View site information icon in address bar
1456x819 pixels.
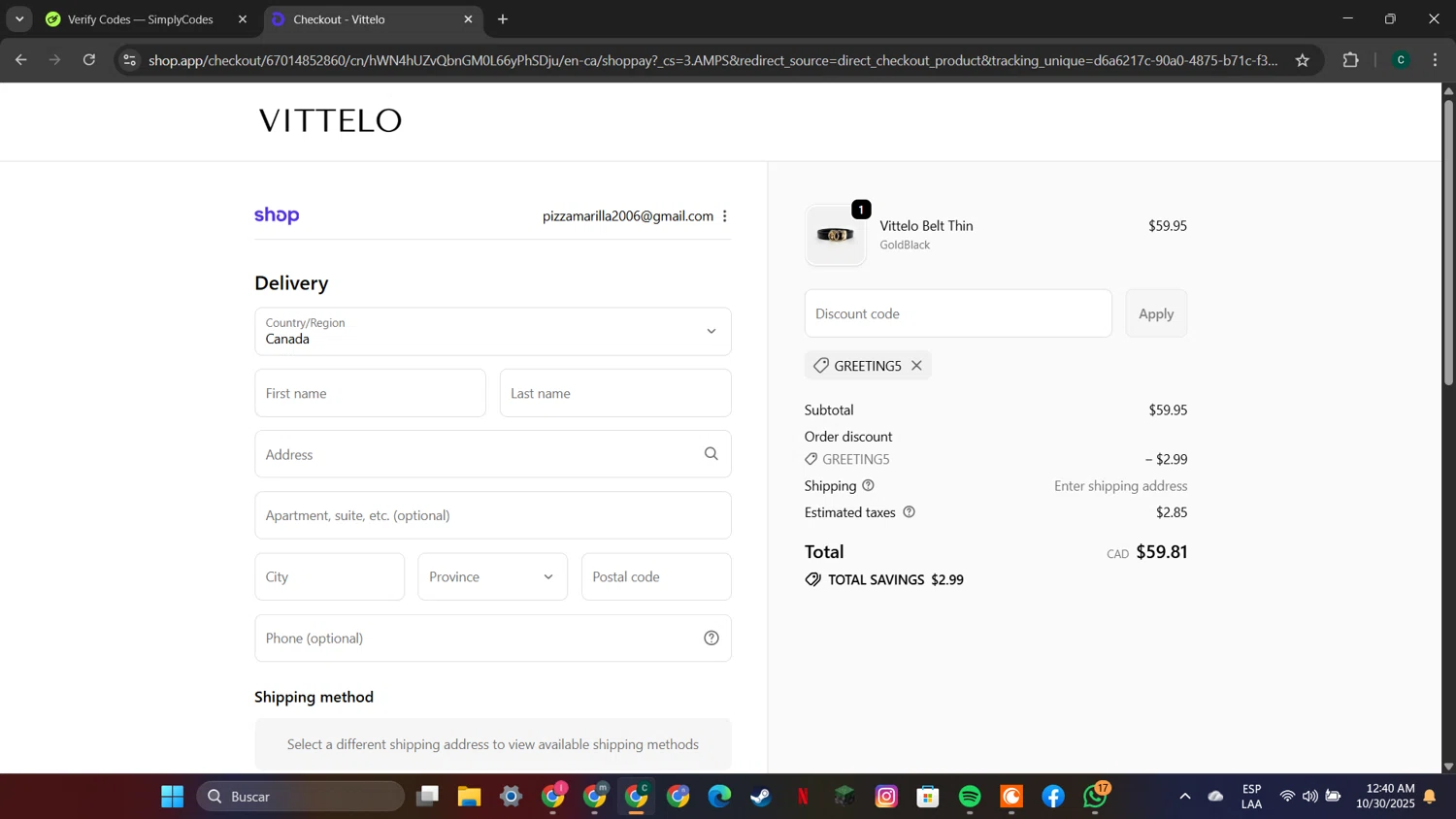point(129,60)
